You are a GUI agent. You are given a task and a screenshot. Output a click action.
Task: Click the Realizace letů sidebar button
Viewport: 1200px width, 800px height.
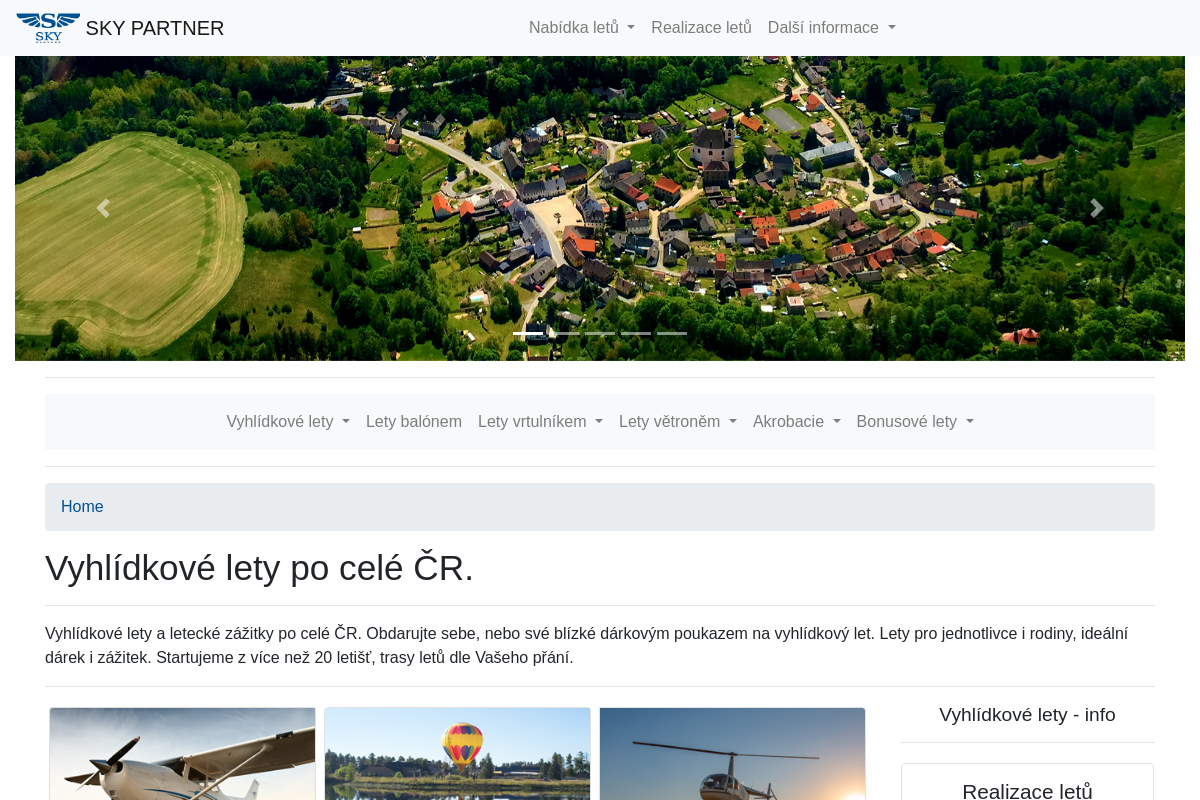[x=1026, y=790]
